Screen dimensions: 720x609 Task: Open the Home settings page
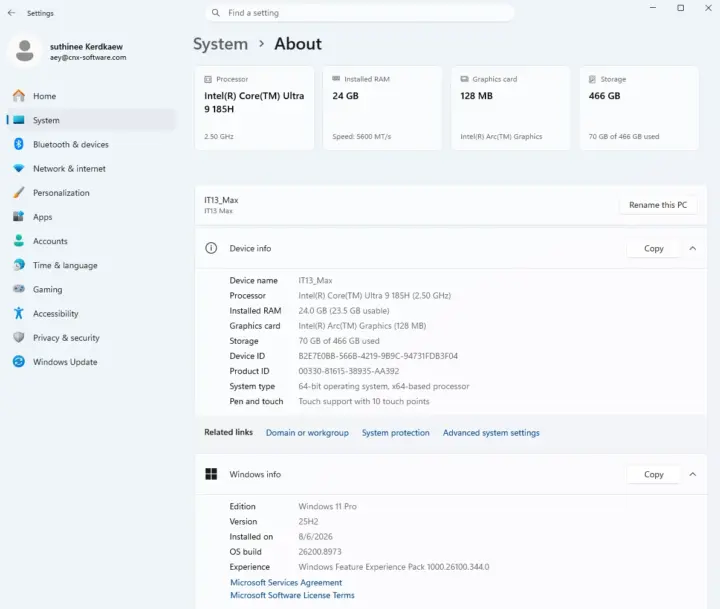[x=91, y=96]
